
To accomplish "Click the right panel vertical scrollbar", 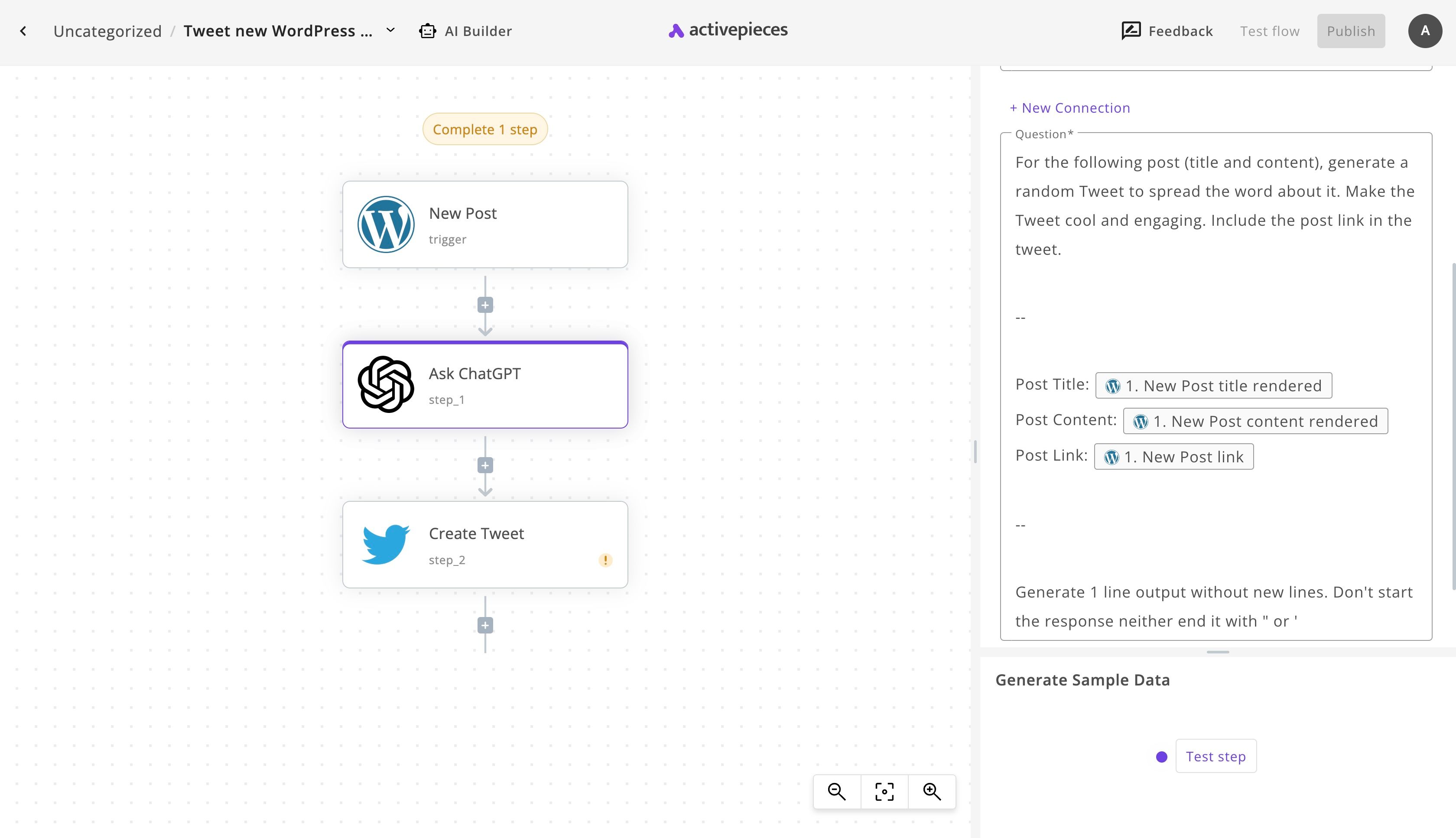I will (x=1454, y=426).
